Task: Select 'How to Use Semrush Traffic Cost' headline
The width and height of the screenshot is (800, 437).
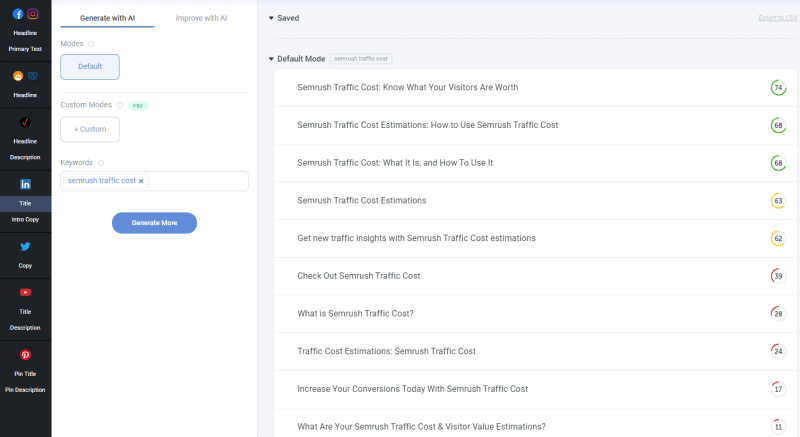Action: coord(535,125)
